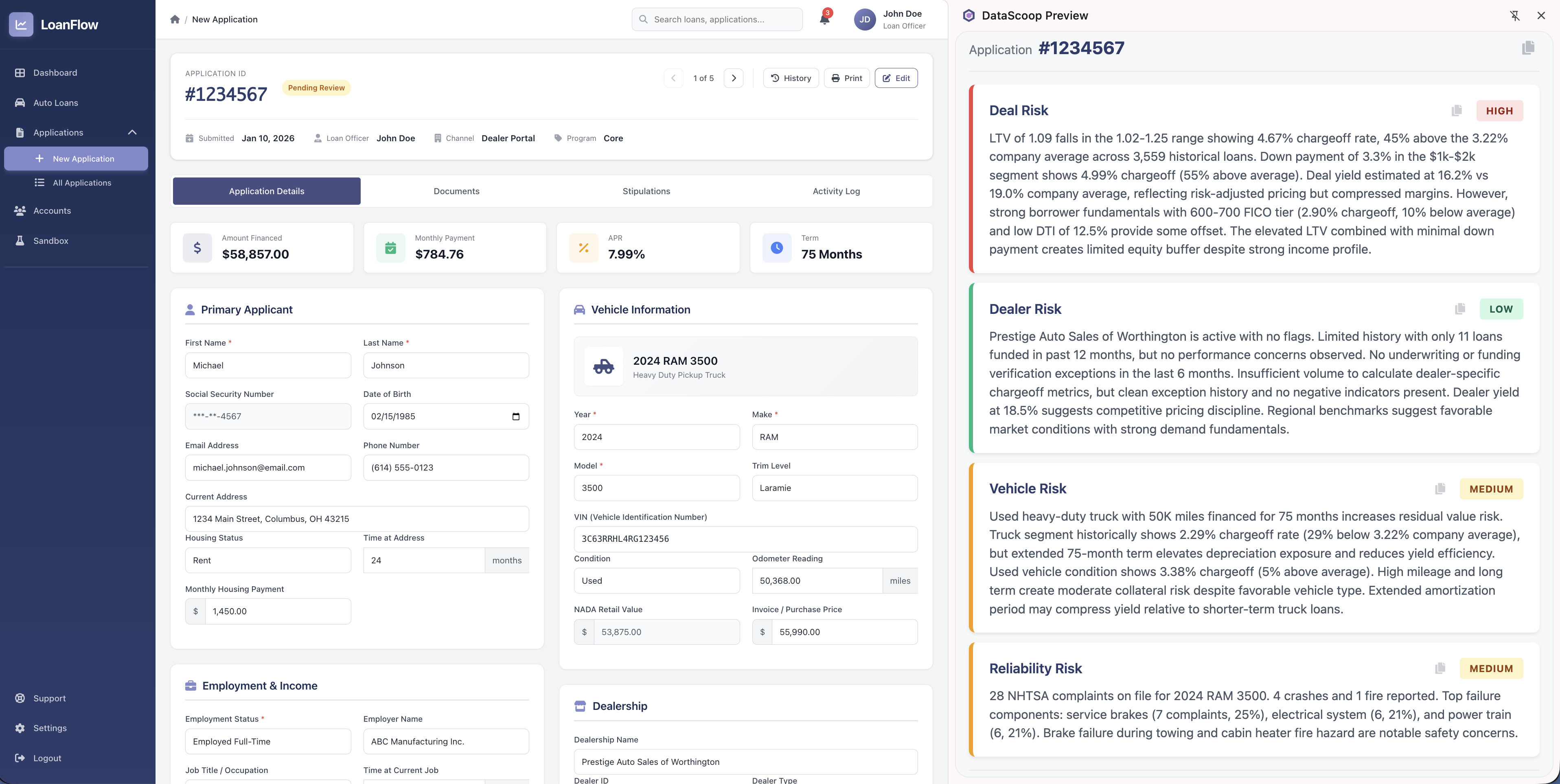Open All Applications list
The width and height of the screenshot is (1560, 784).
point(76,183)
